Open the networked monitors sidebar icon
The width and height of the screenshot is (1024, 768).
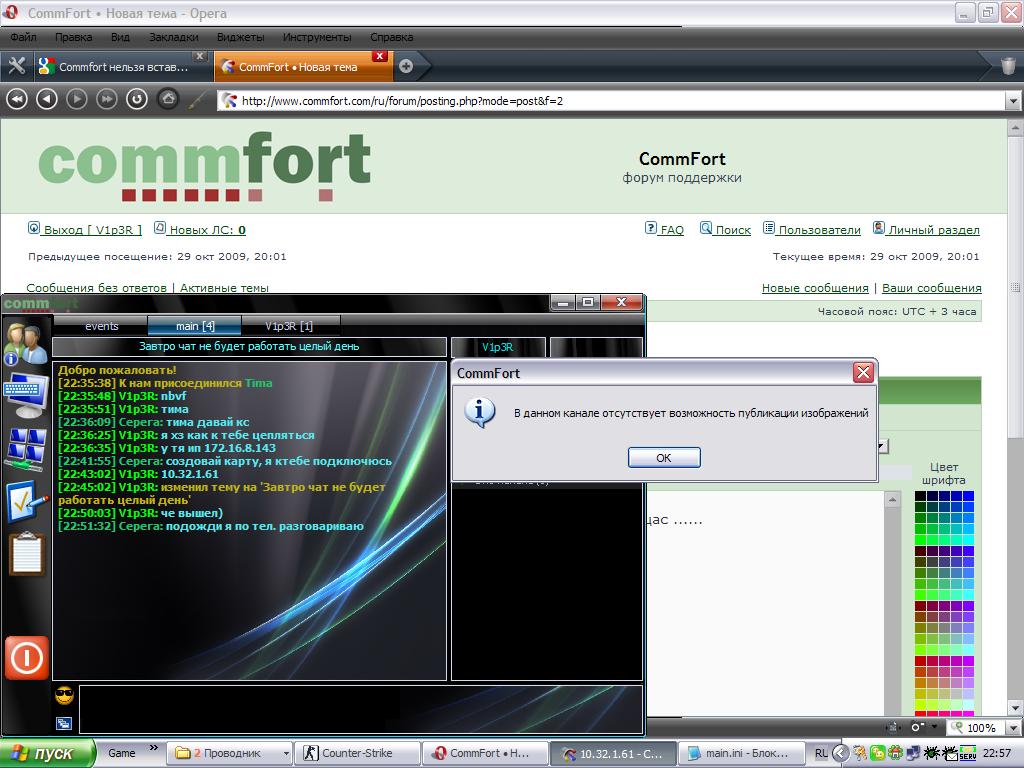(25, 448)
